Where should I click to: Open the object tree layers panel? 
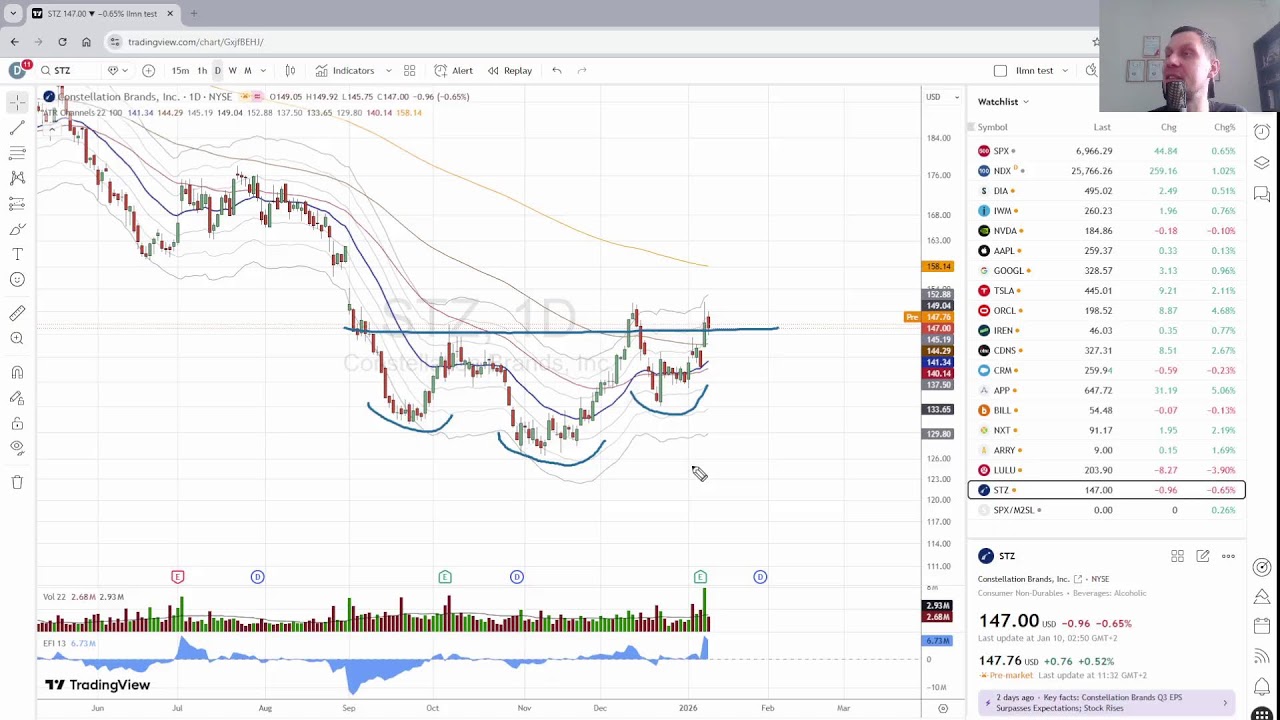click(1262, 163)
